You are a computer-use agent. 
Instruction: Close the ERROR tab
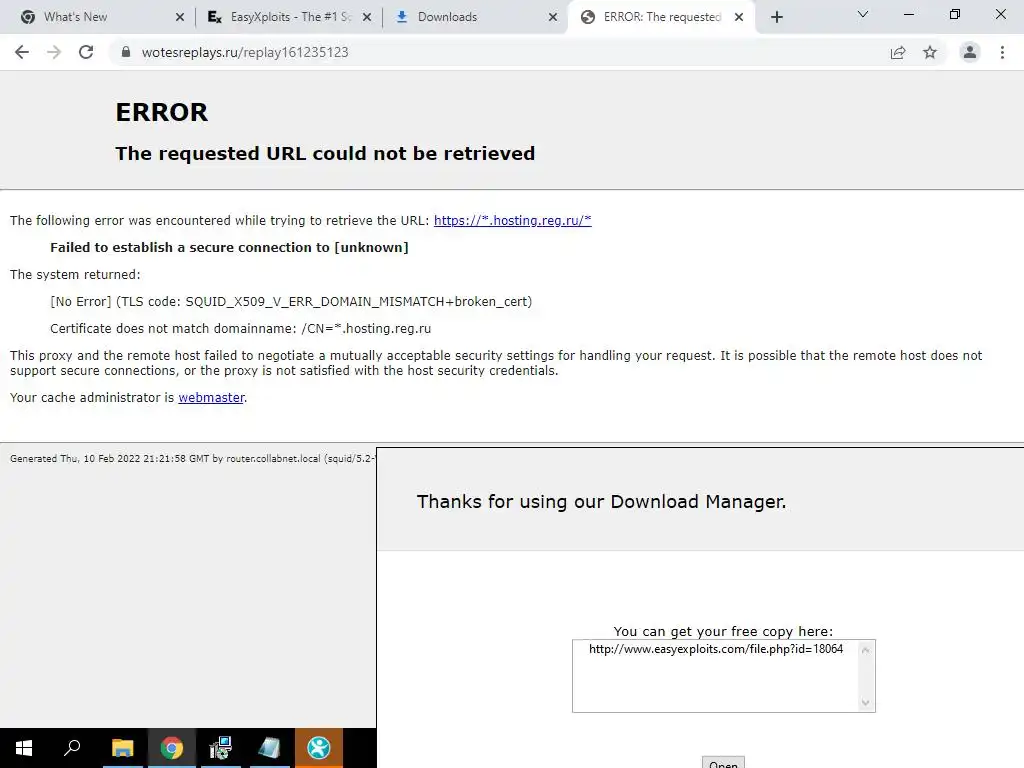pyautogui.click(x=739, y=17)
